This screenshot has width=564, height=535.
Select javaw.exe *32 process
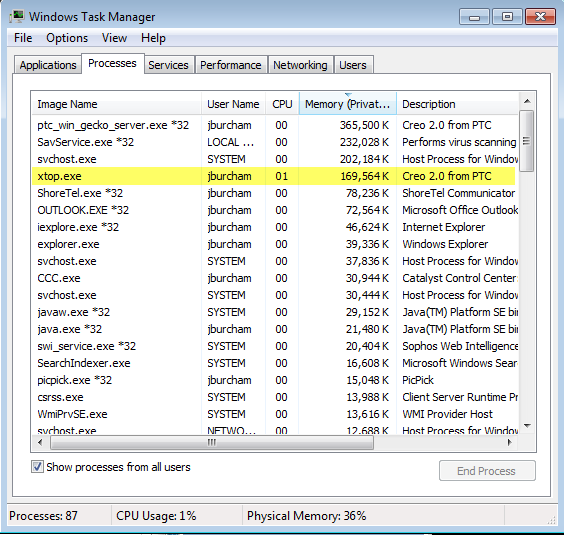pos(274,312)
